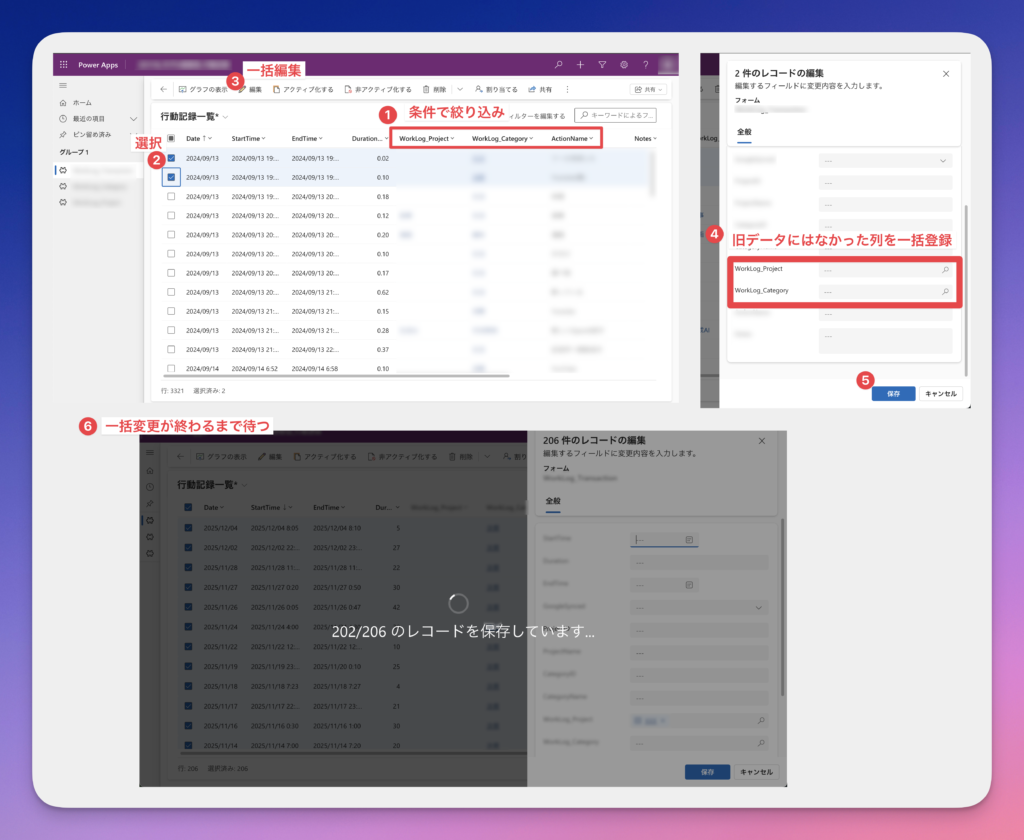1024x840 pixels.
Task: Expand 最近の項目 in the left sidebar
Action: coord(133,118)
